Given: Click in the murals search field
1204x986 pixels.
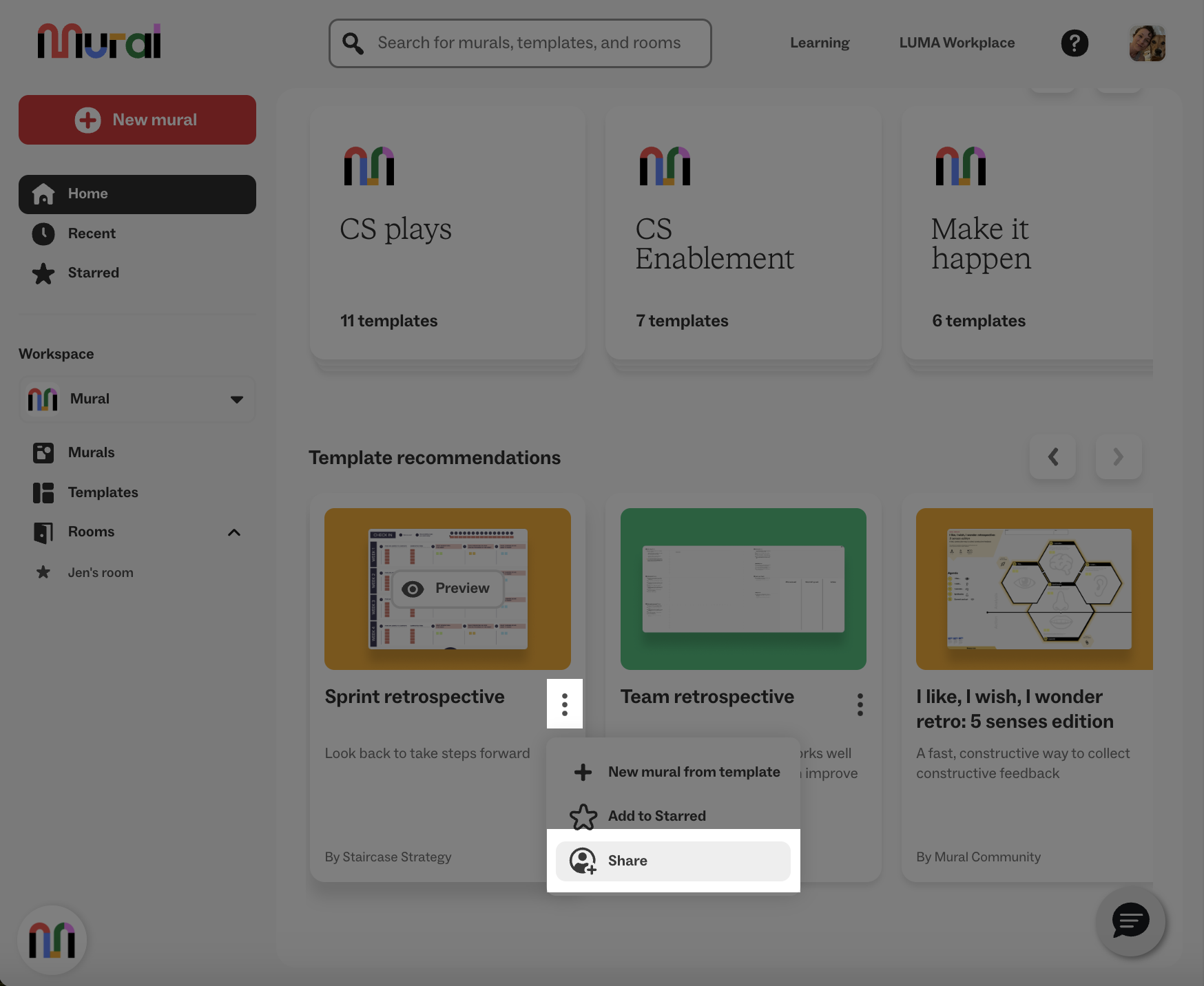Looking at the screenshot, I should pyautogui.click(x=520, y=43).
